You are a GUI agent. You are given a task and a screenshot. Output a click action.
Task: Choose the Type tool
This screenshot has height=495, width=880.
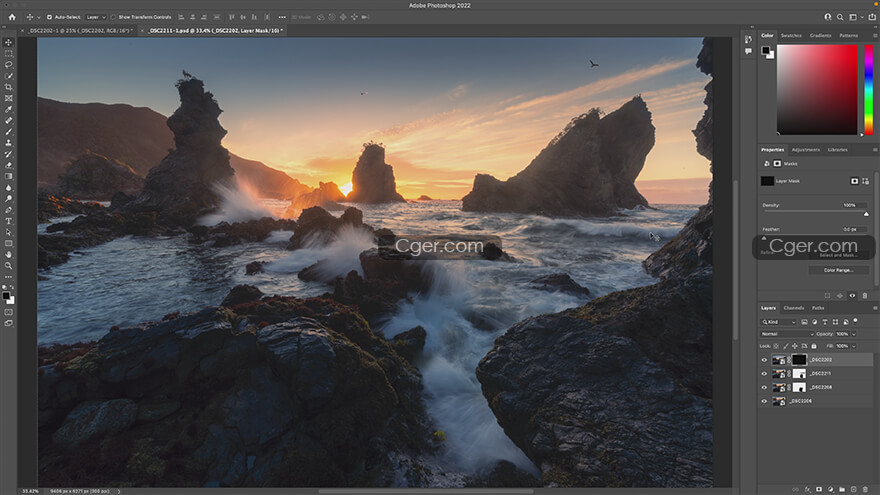tap(9, 221)
